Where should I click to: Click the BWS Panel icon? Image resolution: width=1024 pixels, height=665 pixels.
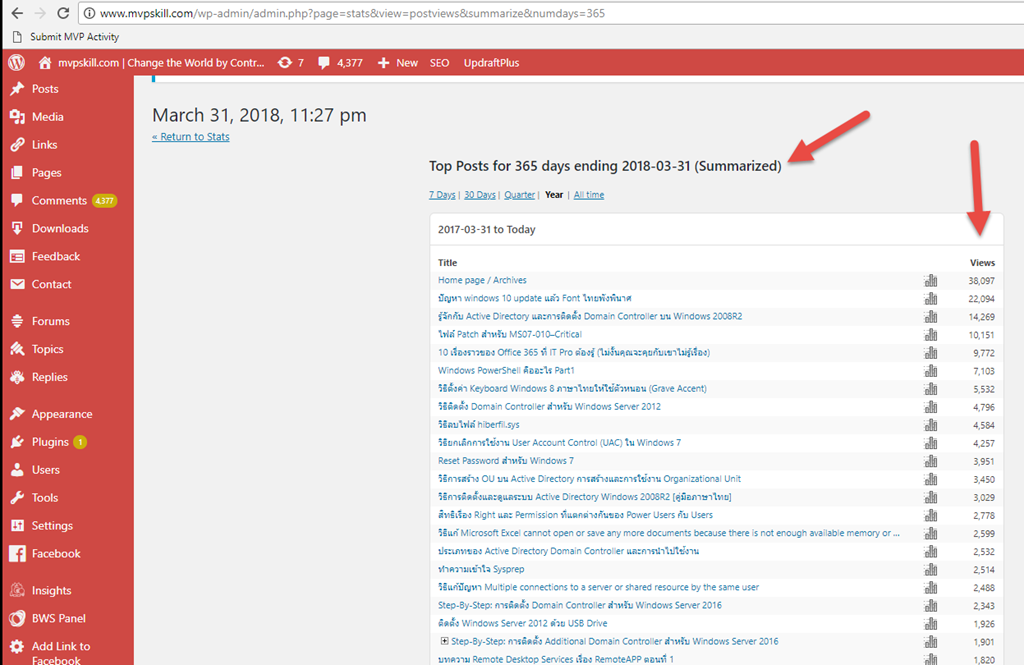(18, 619)
